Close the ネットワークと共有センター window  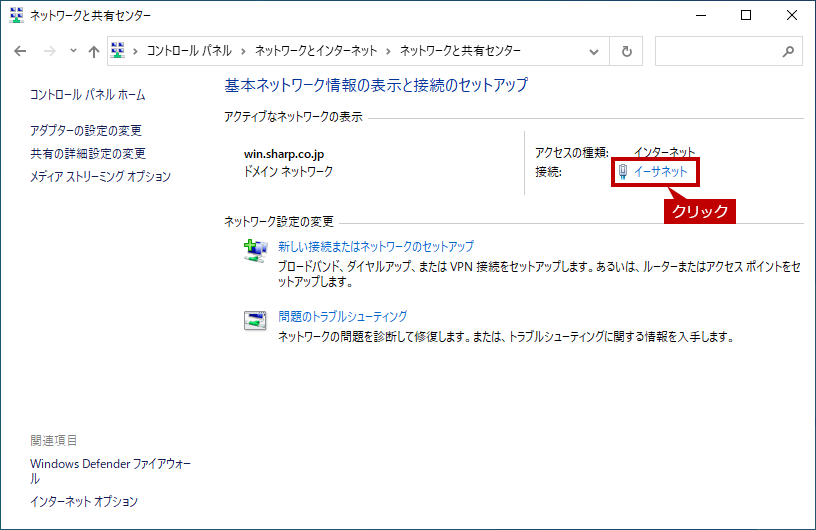click(792, 15)
